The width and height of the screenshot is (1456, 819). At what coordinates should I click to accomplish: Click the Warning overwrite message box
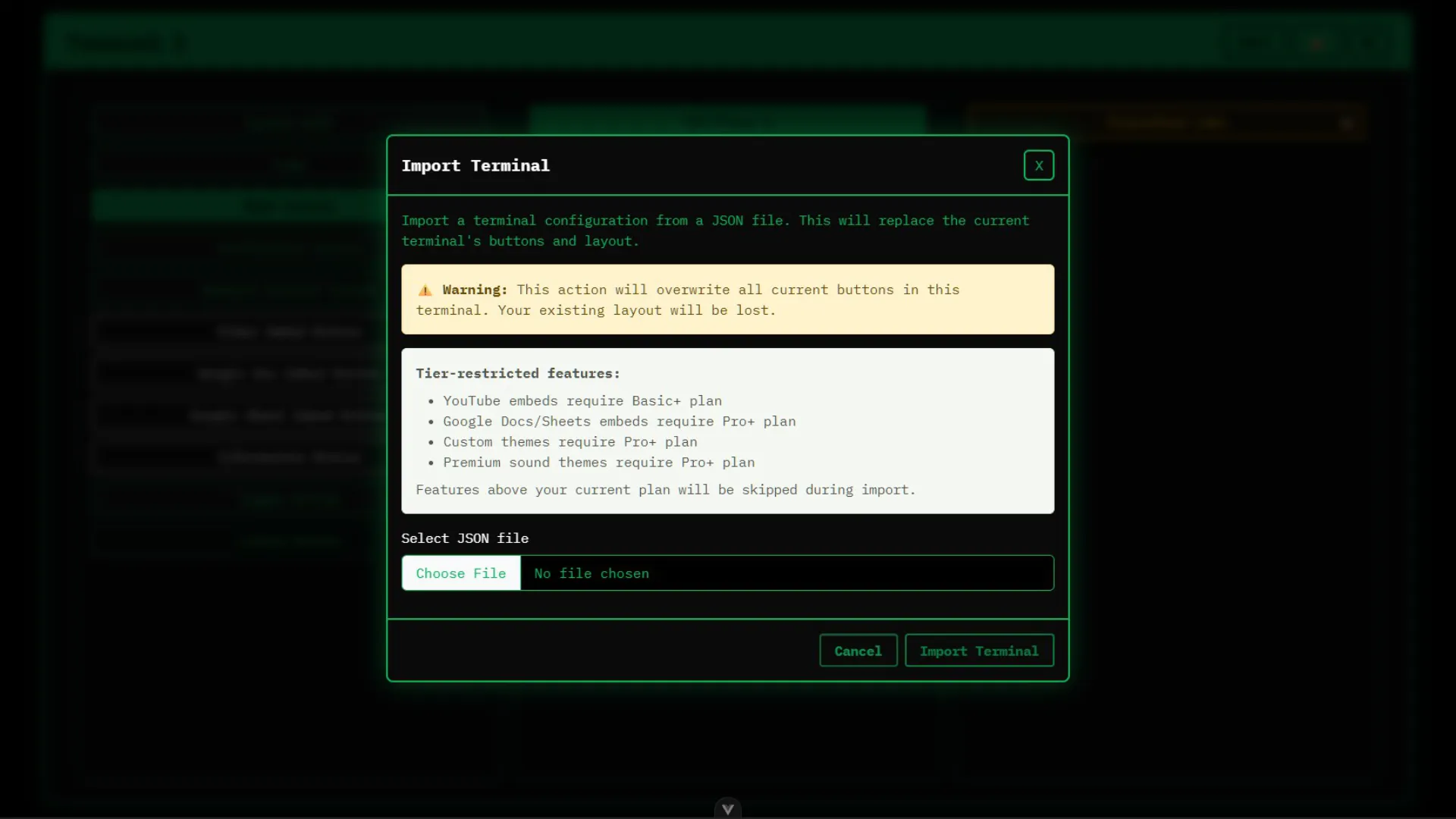(x=726, y=300)
